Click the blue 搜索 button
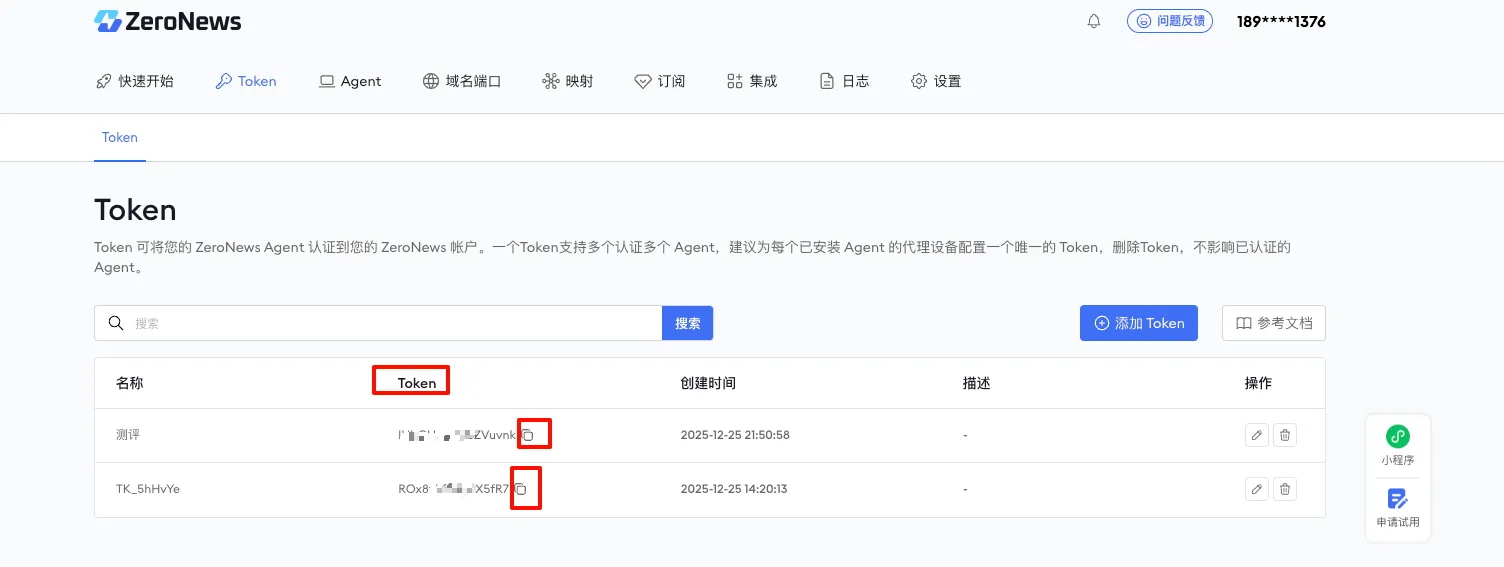 click(687, 323)
